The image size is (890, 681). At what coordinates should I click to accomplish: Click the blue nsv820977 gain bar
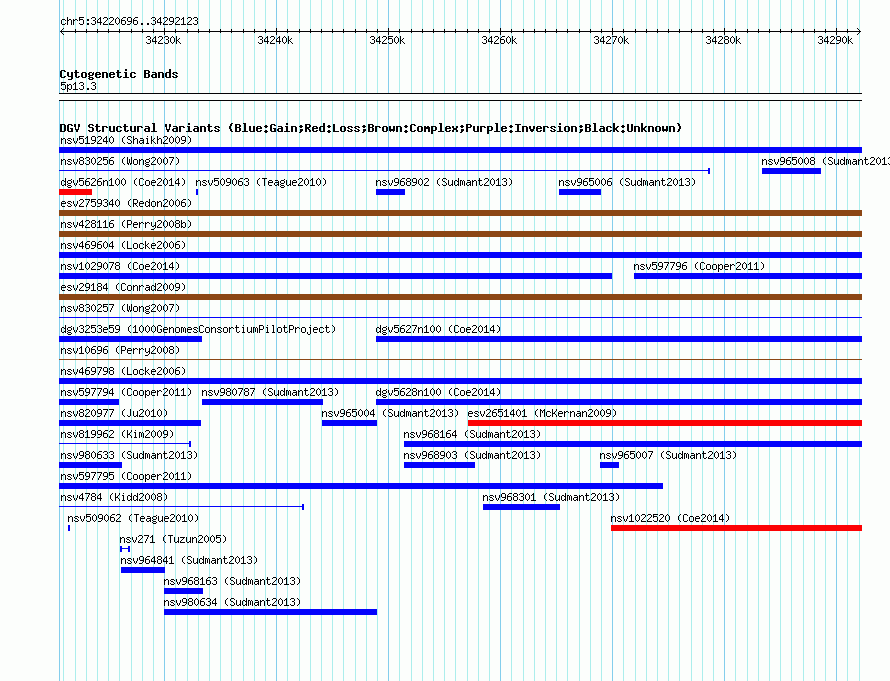[x=130, y=423]
